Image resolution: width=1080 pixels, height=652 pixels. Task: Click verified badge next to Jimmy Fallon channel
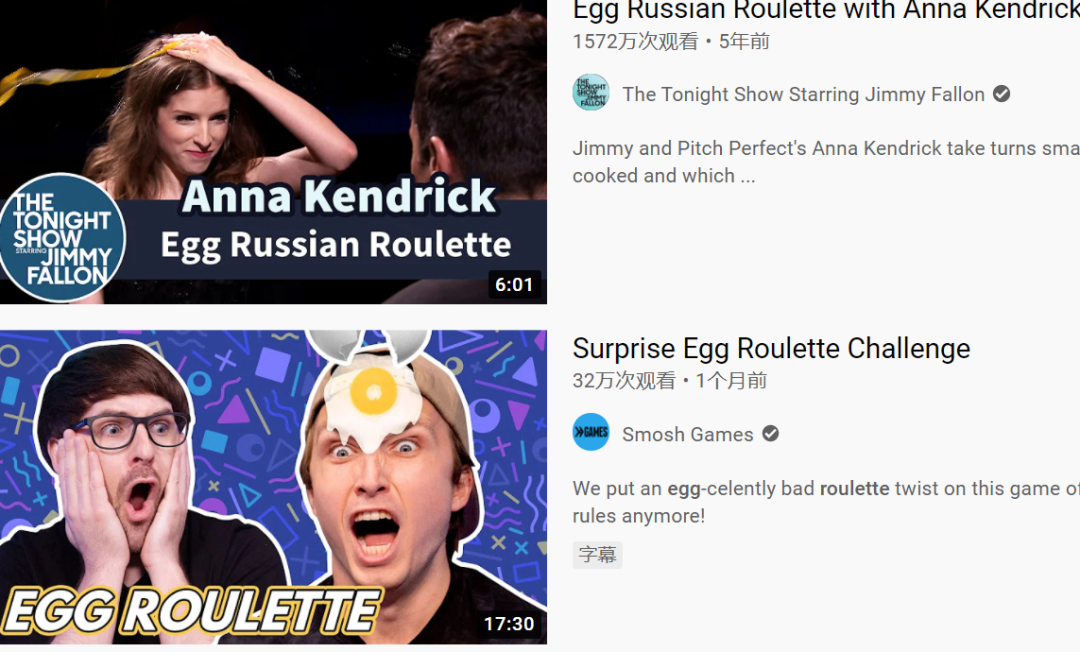pyautogui.click(x=1001, y=94)
